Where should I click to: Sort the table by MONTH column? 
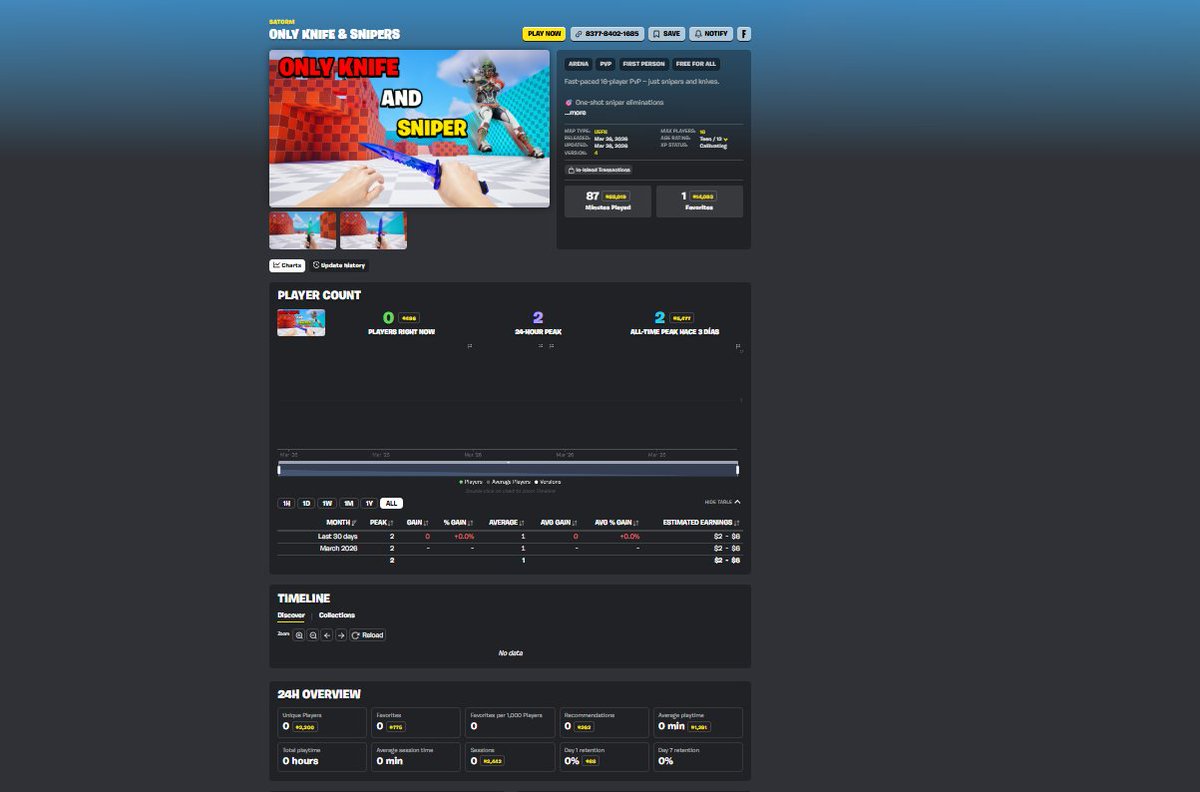coord(342,522)
